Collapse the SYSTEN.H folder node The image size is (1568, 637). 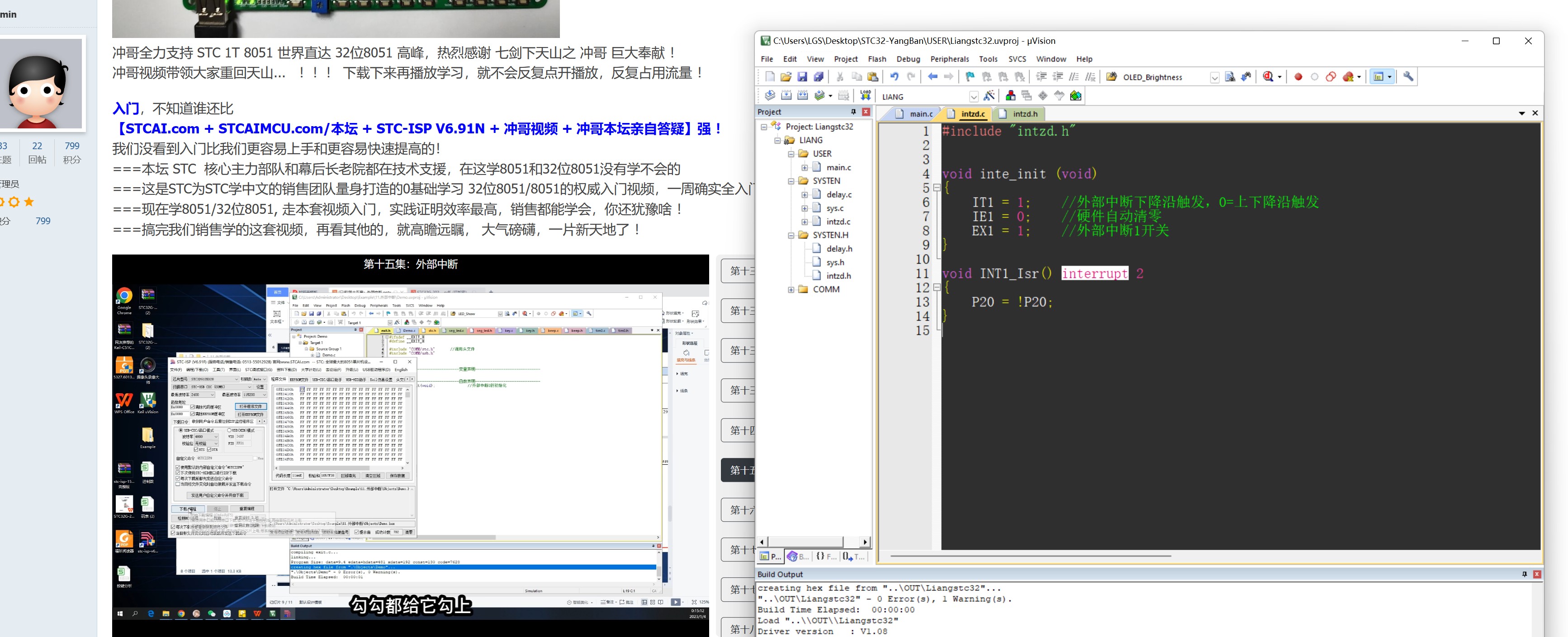click(791, 236)
